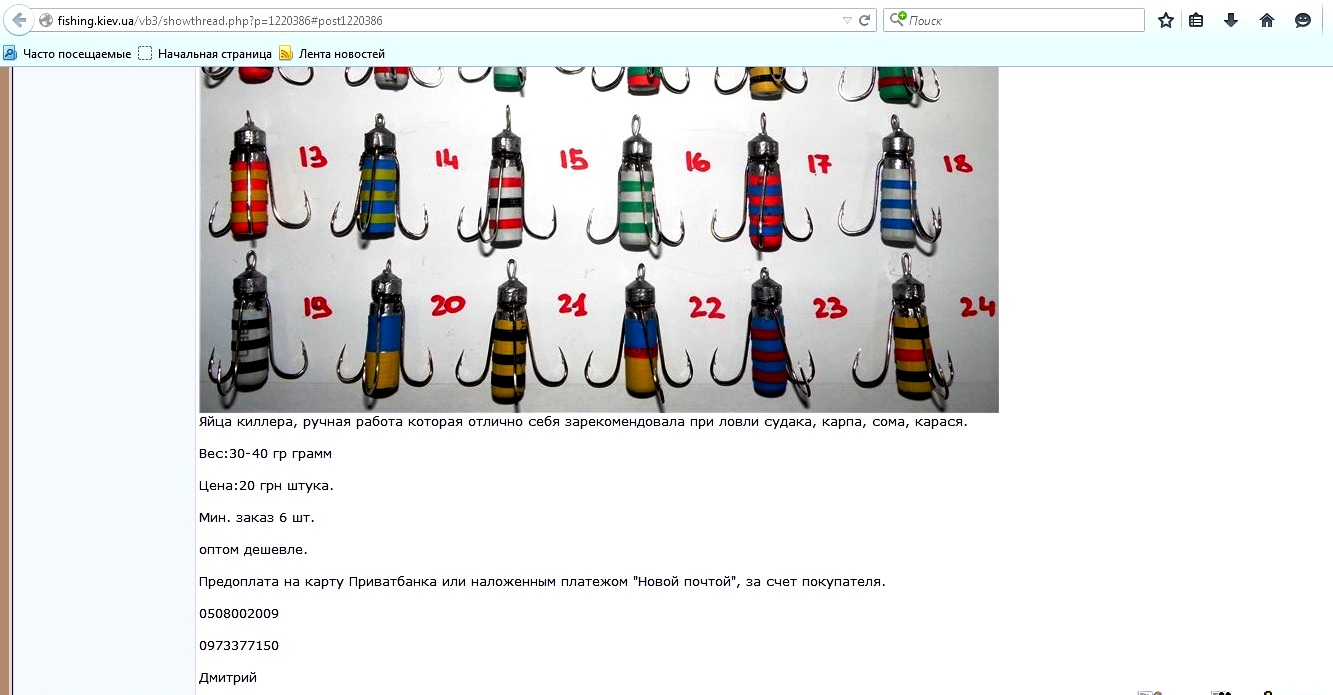Open the search engine selector icon
This screenshot has width=1333, height=695.
(x=899, y=20)
